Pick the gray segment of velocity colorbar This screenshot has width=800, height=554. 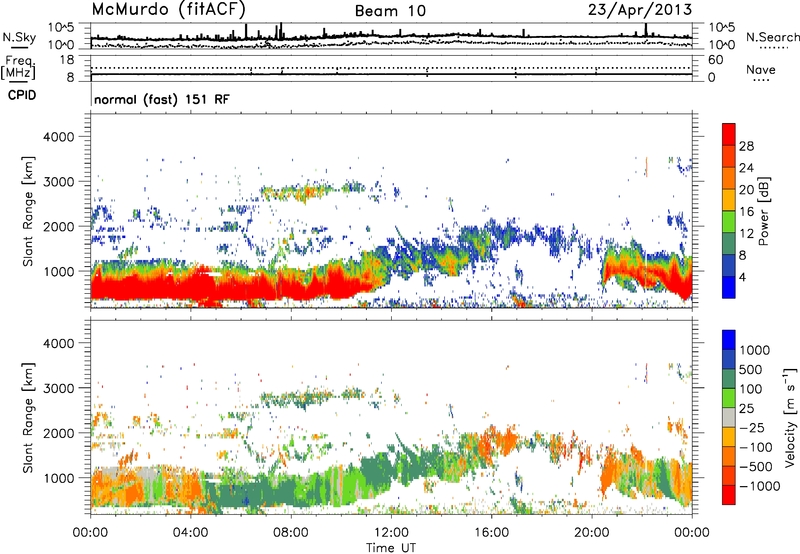tap(729, 417)
